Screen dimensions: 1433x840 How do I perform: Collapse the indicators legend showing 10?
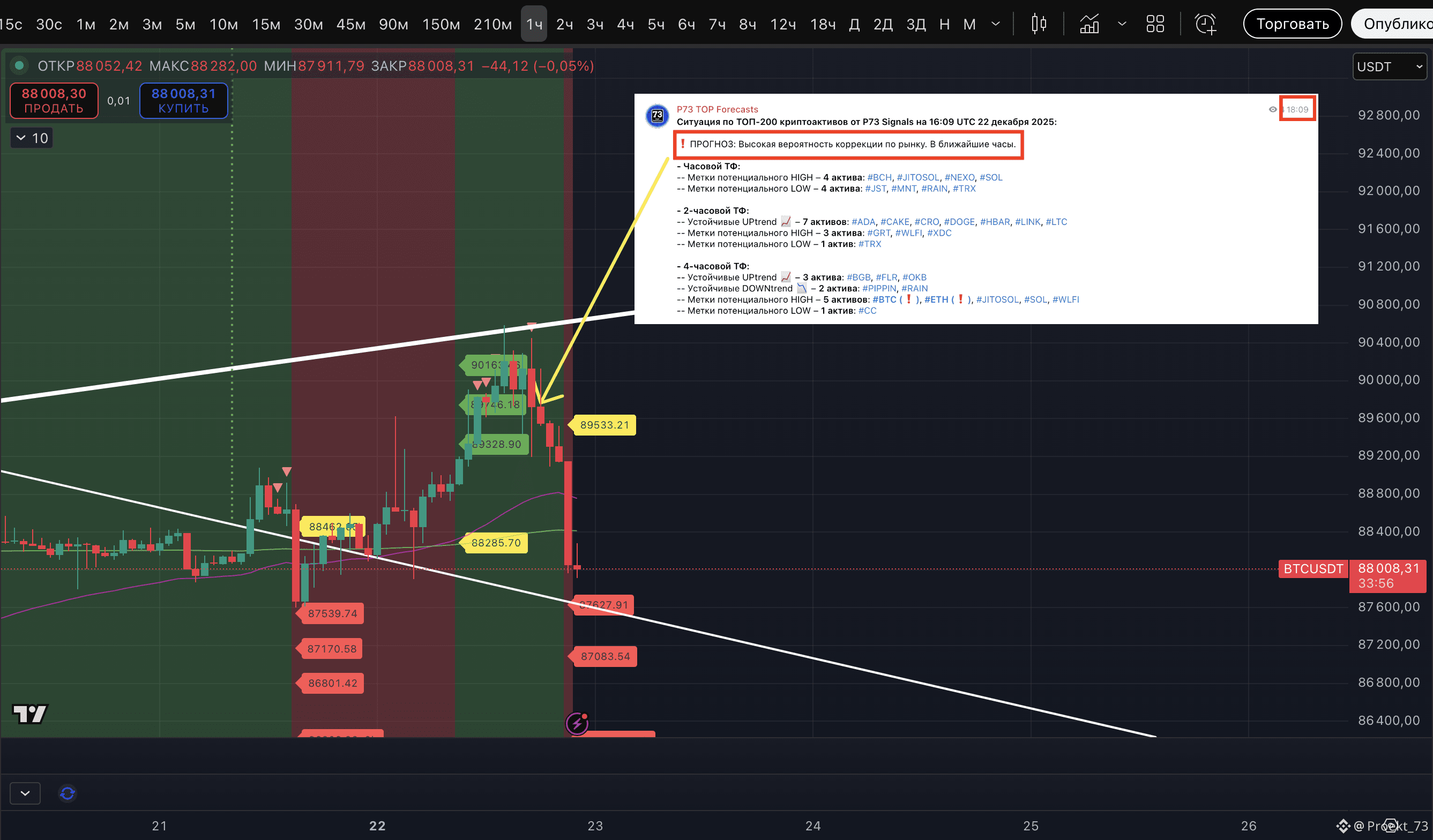click(32, 138)
